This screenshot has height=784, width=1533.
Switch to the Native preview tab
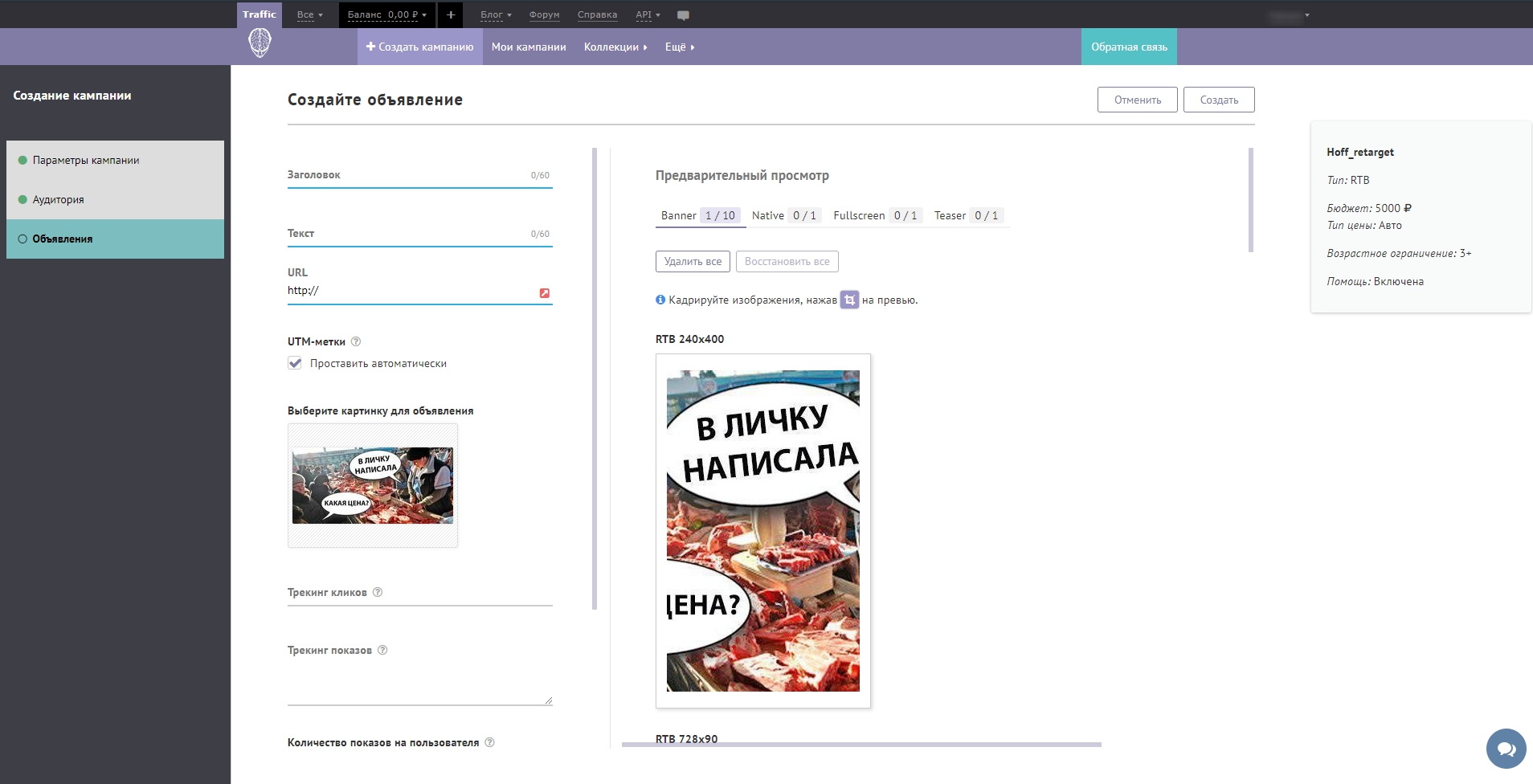(768, 215)
